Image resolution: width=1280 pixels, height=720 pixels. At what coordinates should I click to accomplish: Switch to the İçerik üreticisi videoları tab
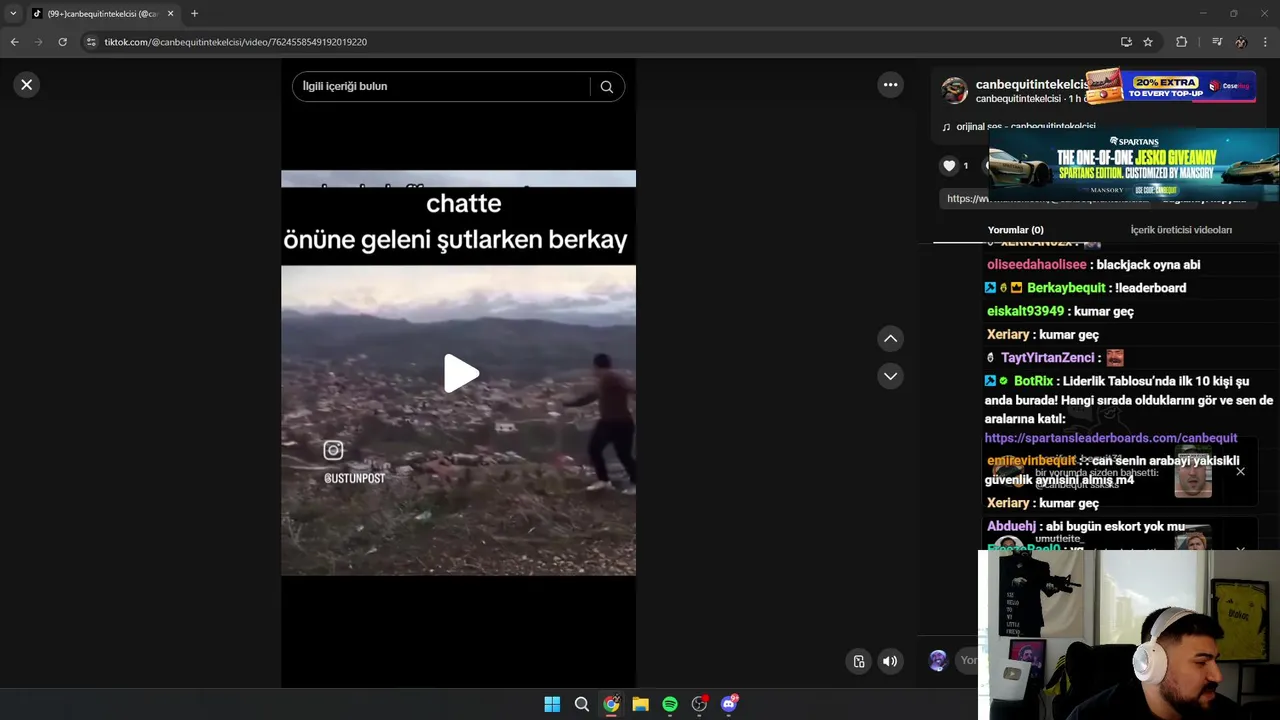pyautogui.click(x=1181, y=230)
